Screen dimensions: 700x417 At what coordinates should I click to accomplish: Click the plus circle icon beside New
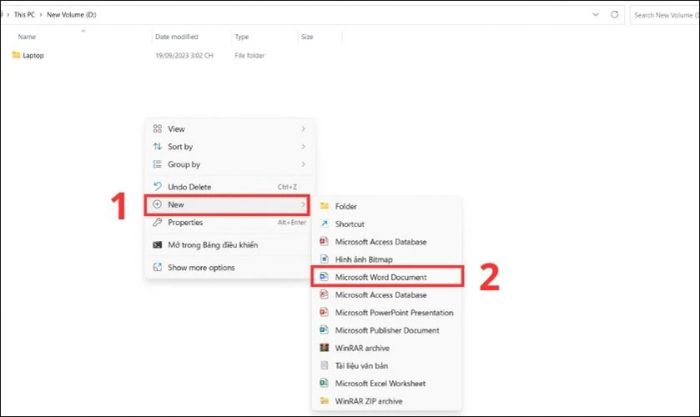(x=157, y=204)
